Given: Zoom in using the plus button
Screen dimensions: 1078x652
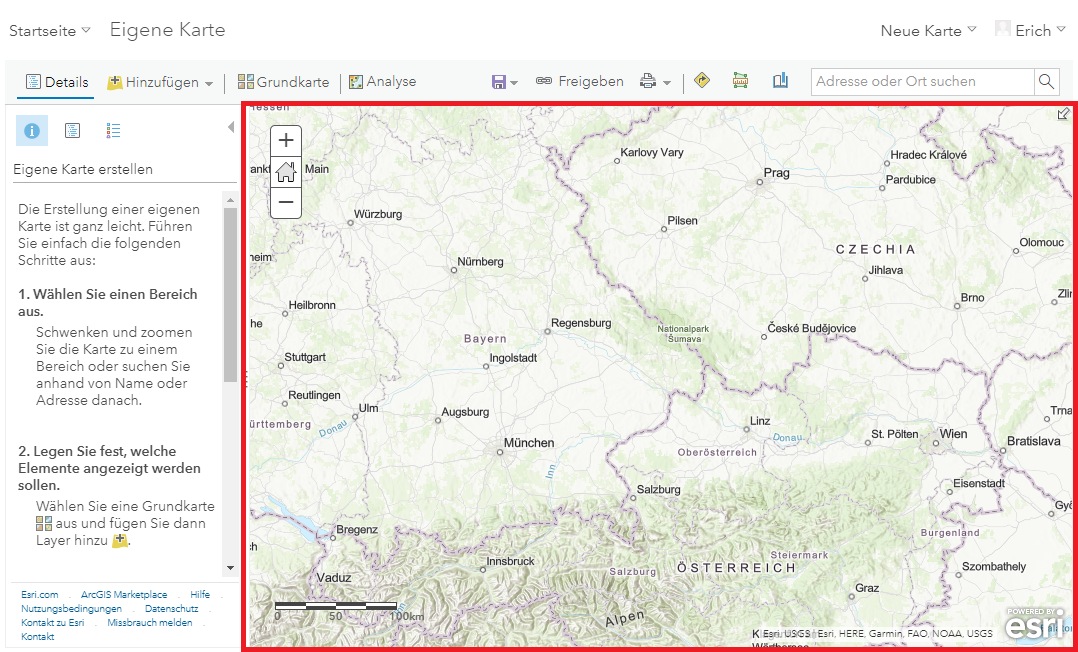Looking at the screenshot, I should pos(285,140).
